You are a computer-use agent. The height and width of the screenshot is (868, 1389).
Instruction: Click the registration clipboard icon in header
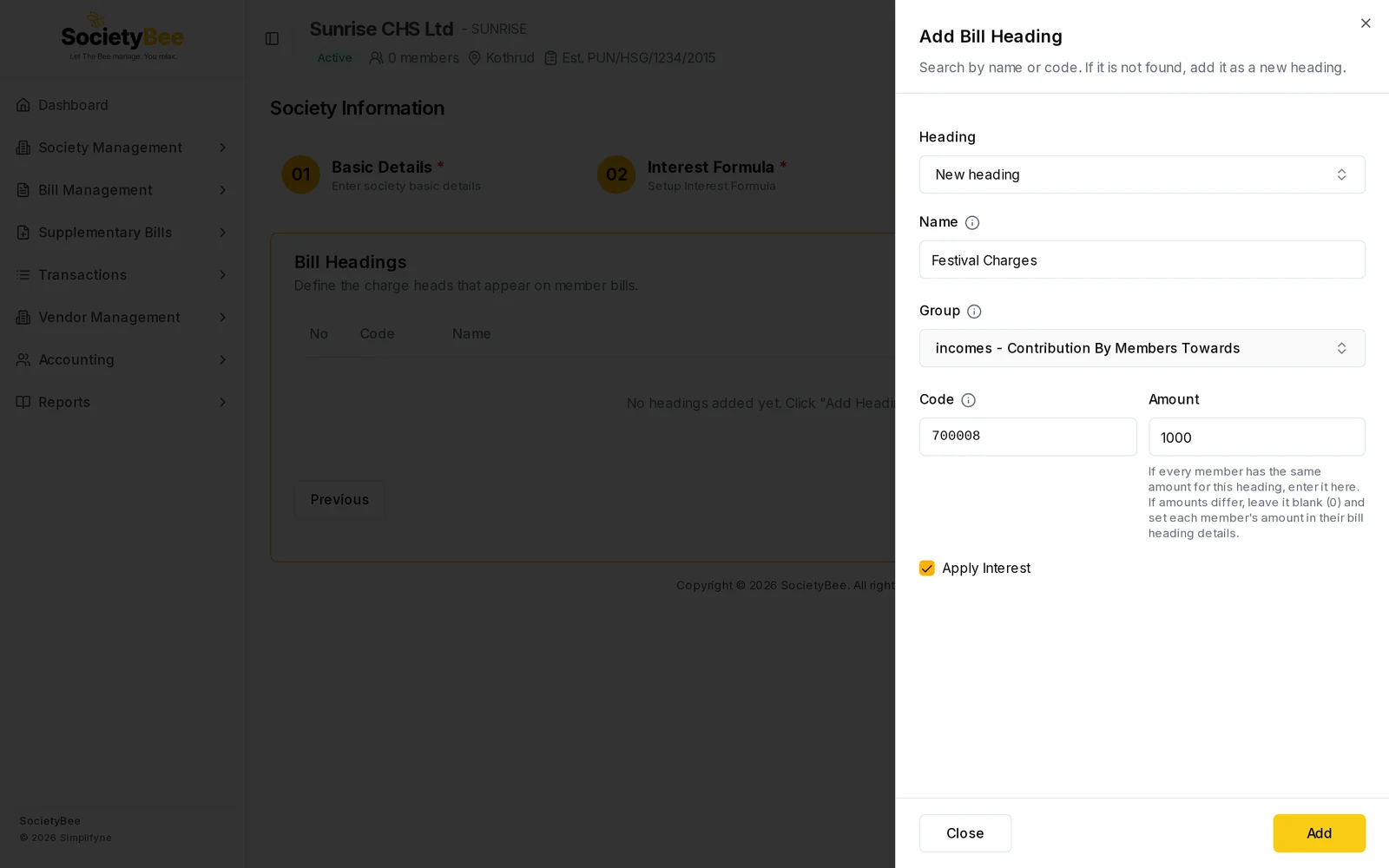[550, 58]
